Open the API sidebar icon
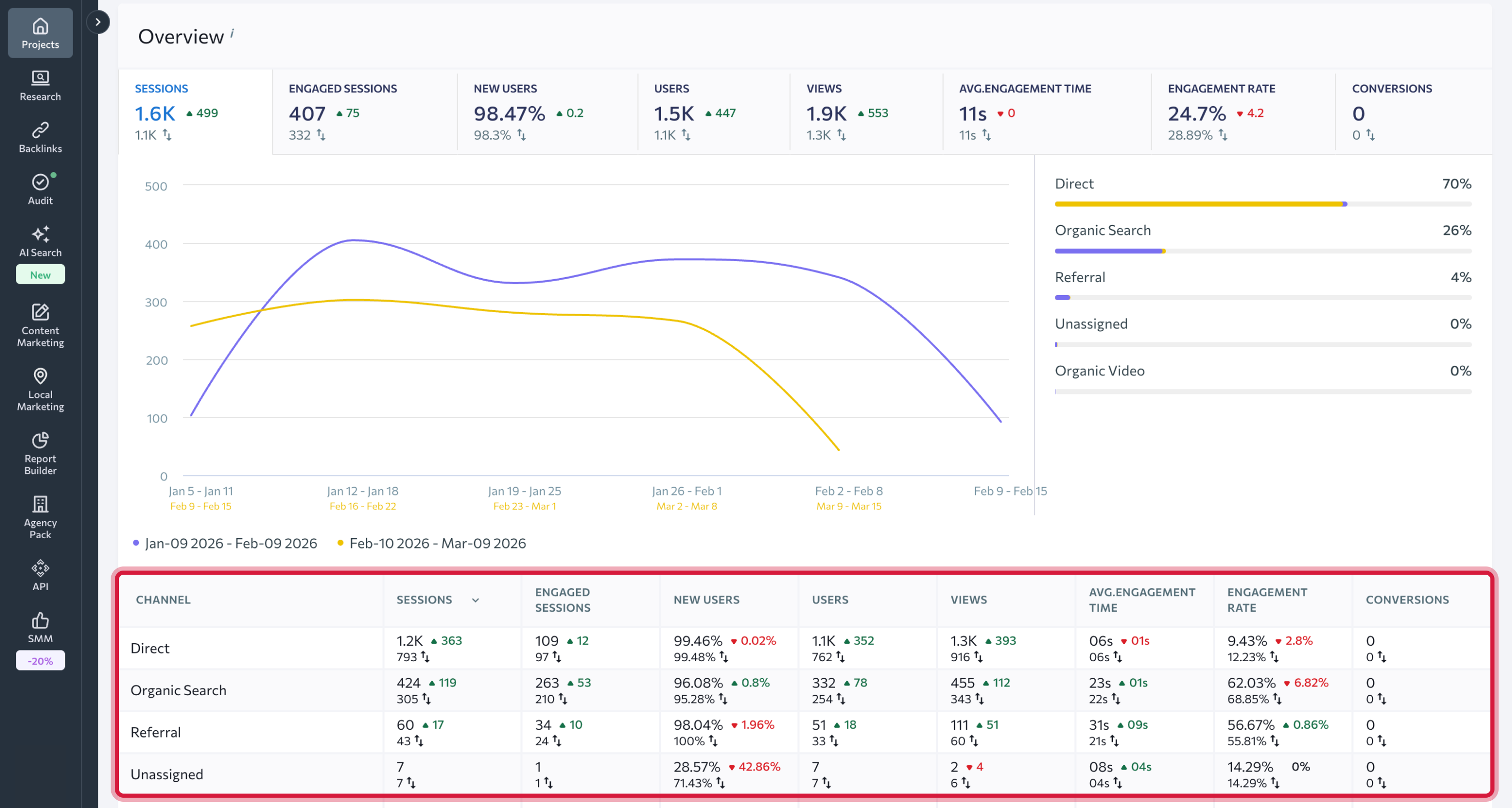This screenshot has width=1512, height=808. (40, 568)
